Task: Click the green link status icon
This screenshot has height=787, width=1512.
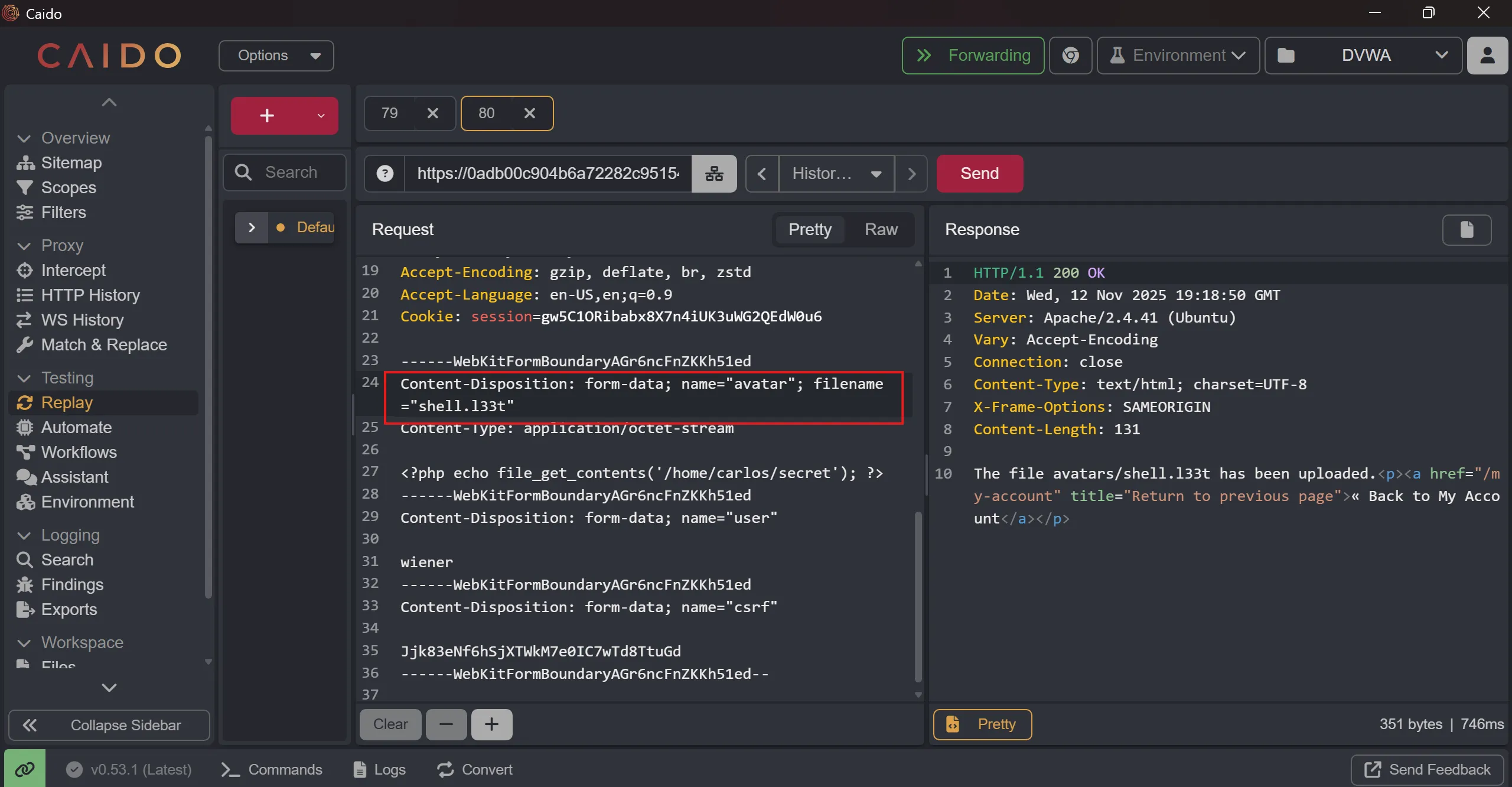Action: click(x=25, y=769)
